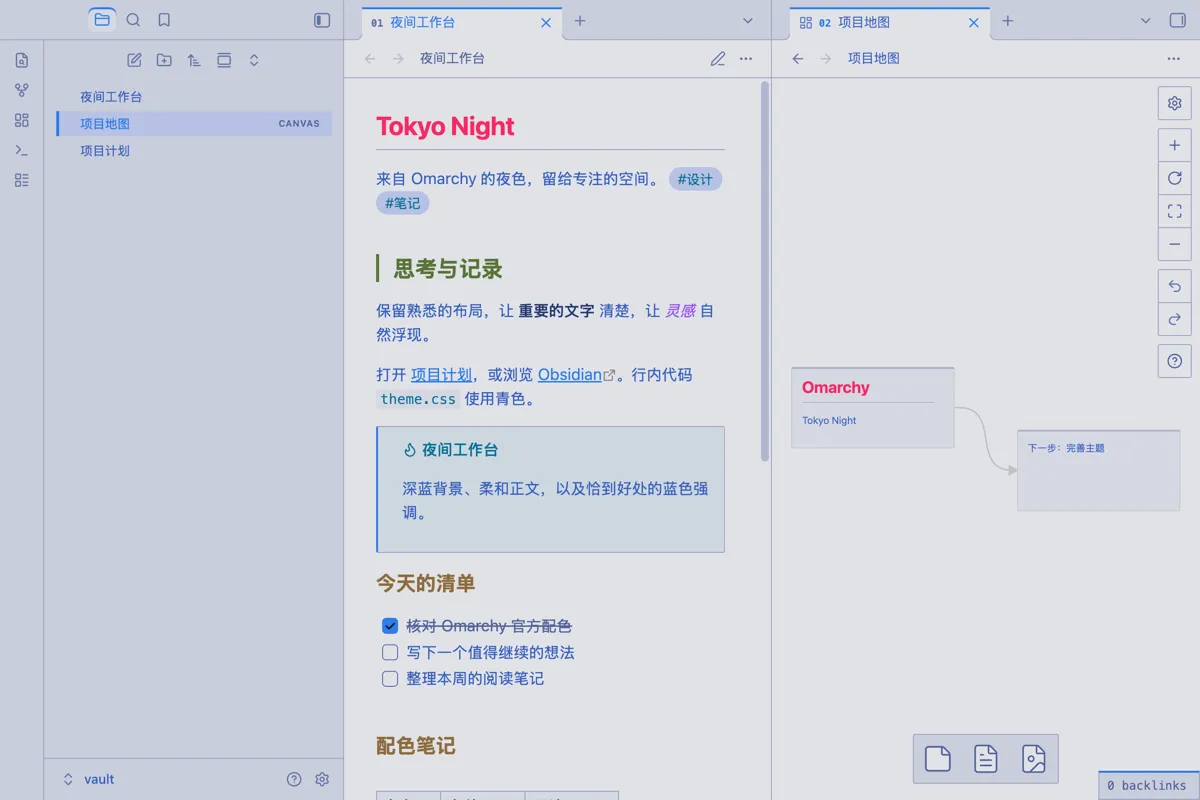The height and width of the screenshot is (800, 1200).
Task: Zoom canvas to fit
Action: (x=1175, y=211)
